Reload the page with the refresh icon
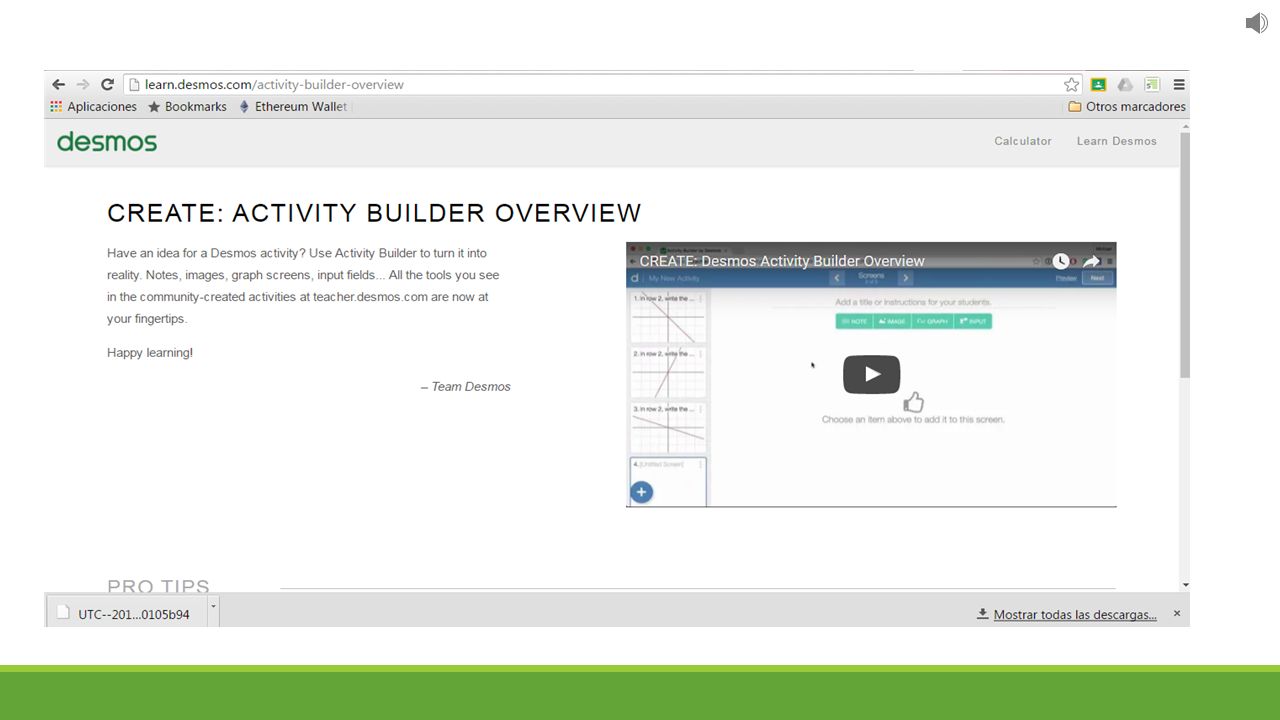1280x720 pixels. [107, 85]
